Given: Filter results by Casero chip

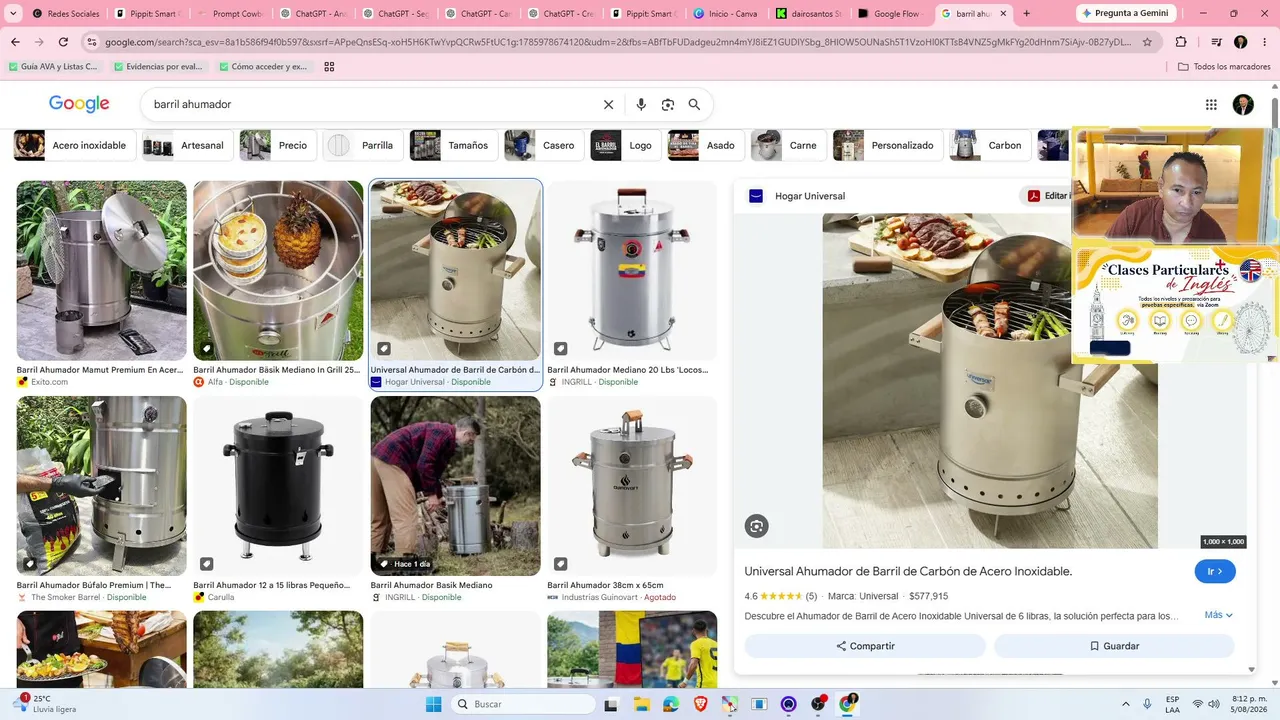Looking at the screenshot, I should [544, 145].
